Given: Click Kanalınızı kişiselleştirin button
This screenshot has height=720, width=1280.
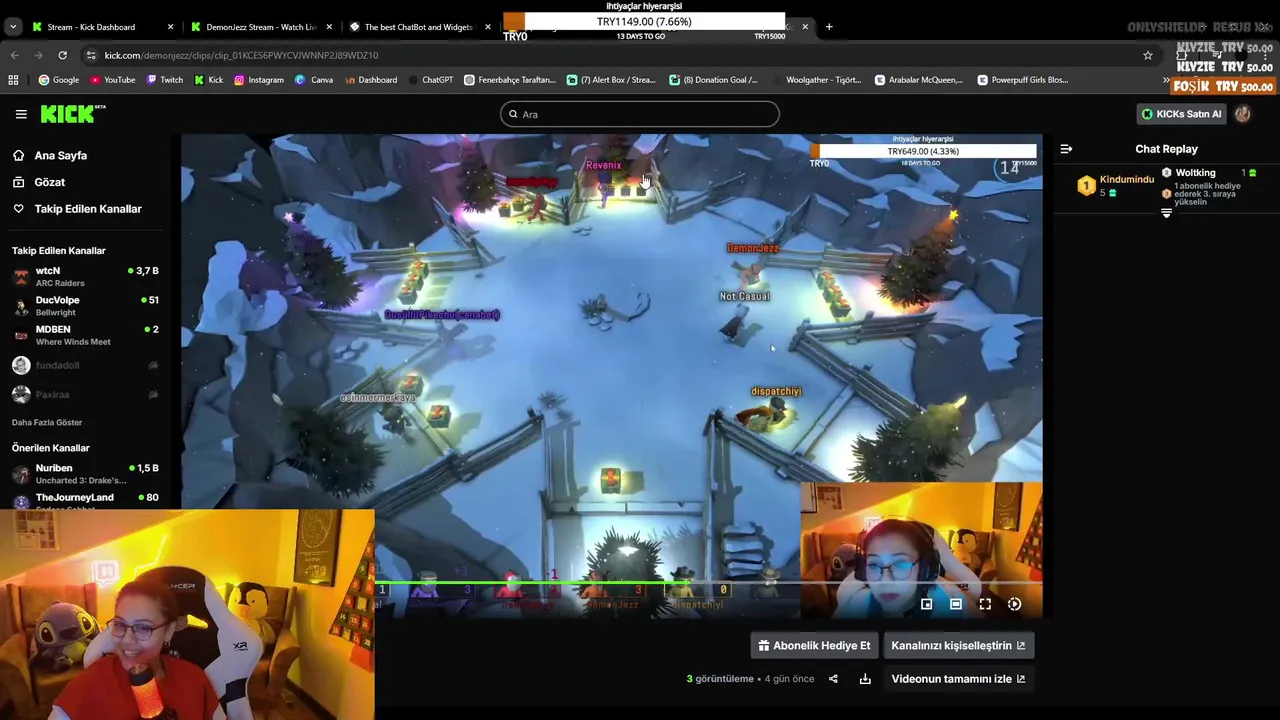Looking at the screenshot, I should pyautogui.click(x=958, y=645).
